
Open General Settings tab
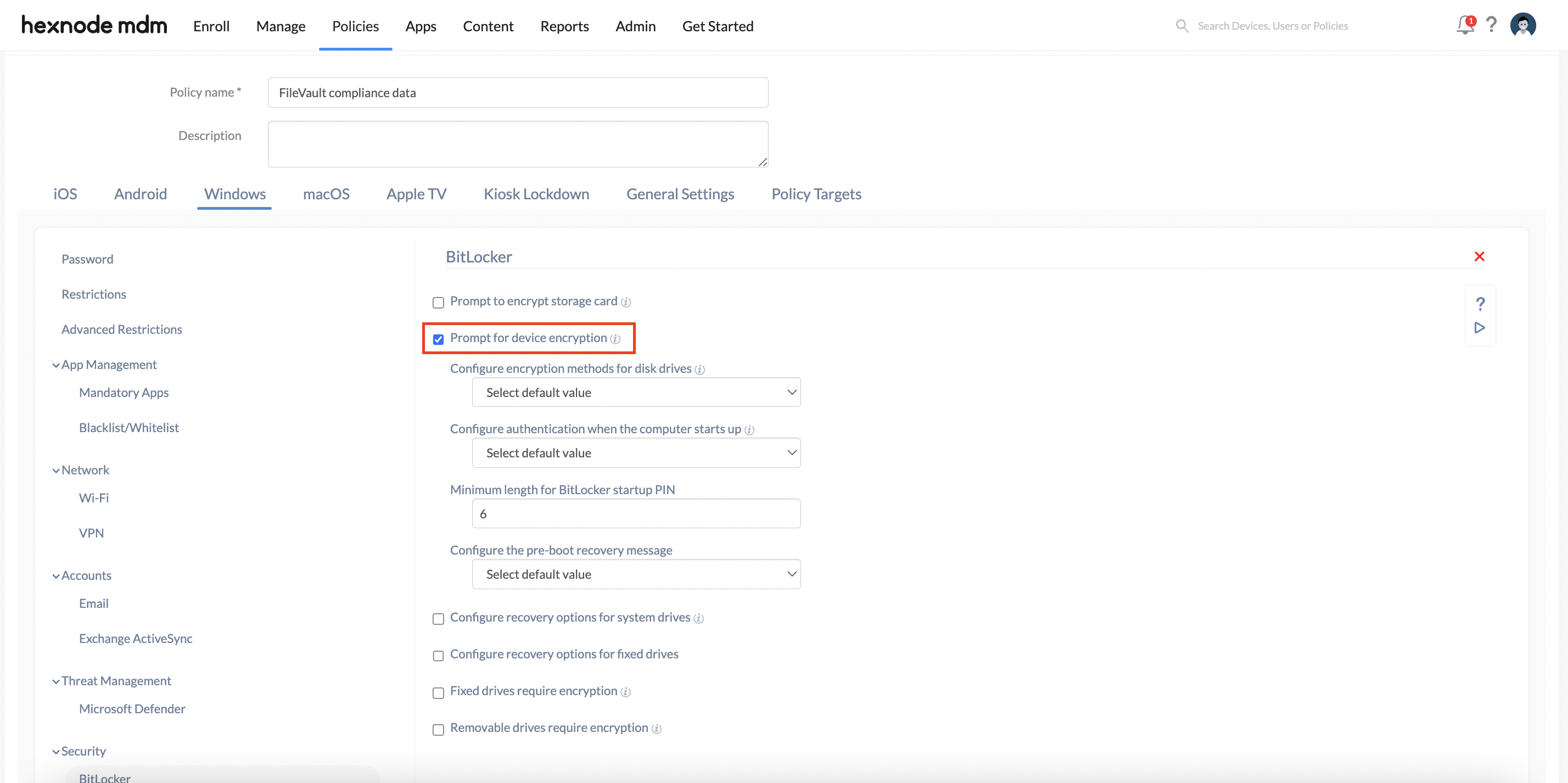pos(680,194)
